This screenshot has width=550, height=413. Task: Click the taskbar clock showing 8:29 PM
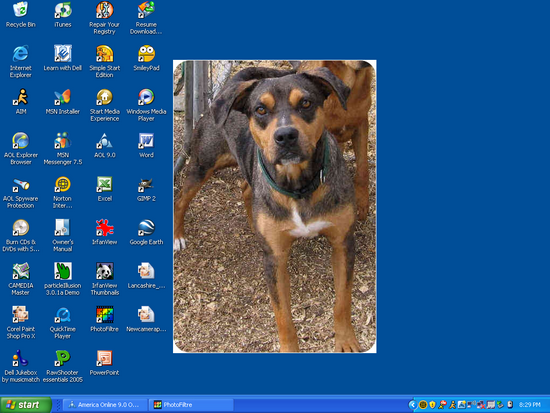tap(530, 405)
